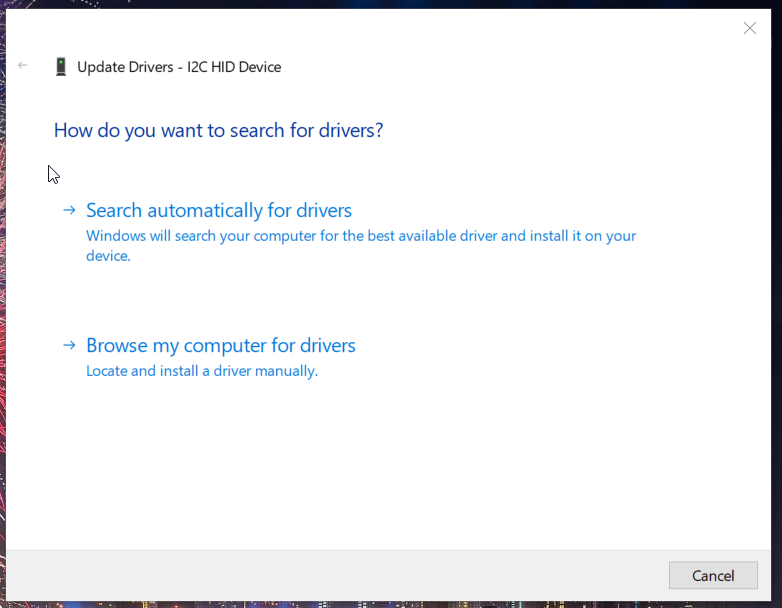The image size is (782, 608).
Task: Click the I2C HID Device icon
Action: [61, 67]
